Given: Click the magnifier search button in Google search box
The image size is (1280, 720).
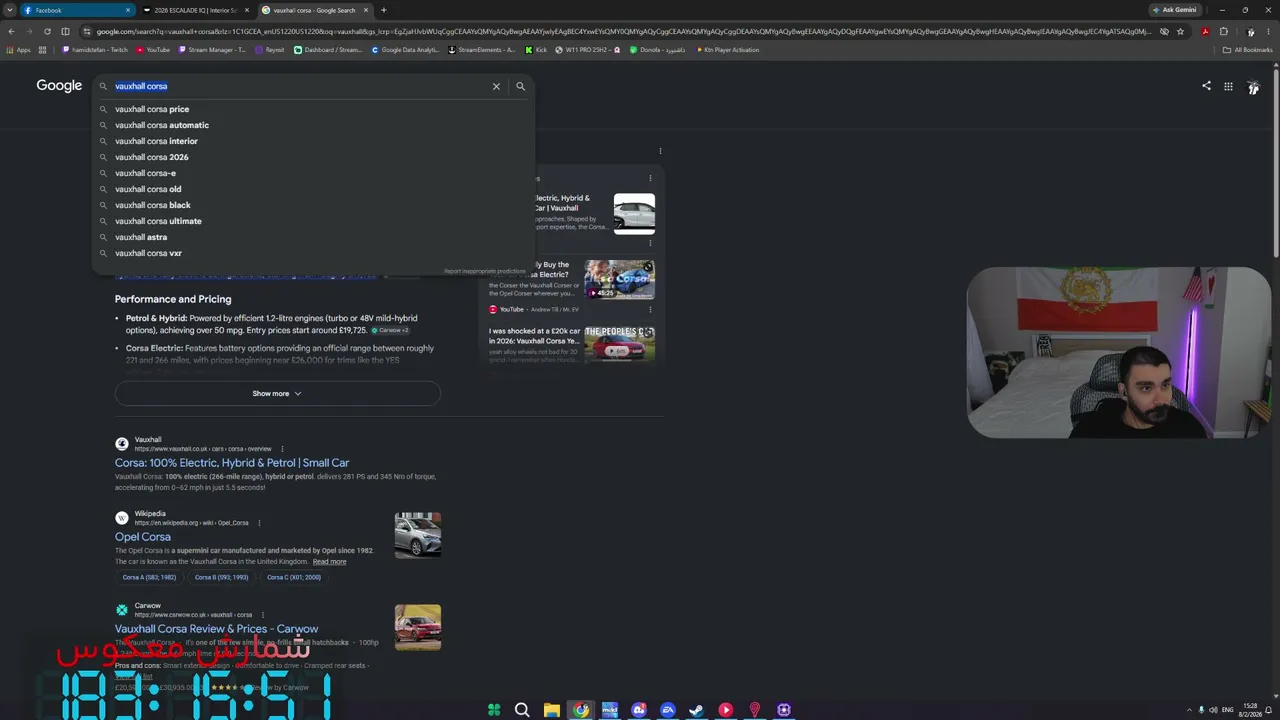Looking at the screenshot, I should 520,86.
